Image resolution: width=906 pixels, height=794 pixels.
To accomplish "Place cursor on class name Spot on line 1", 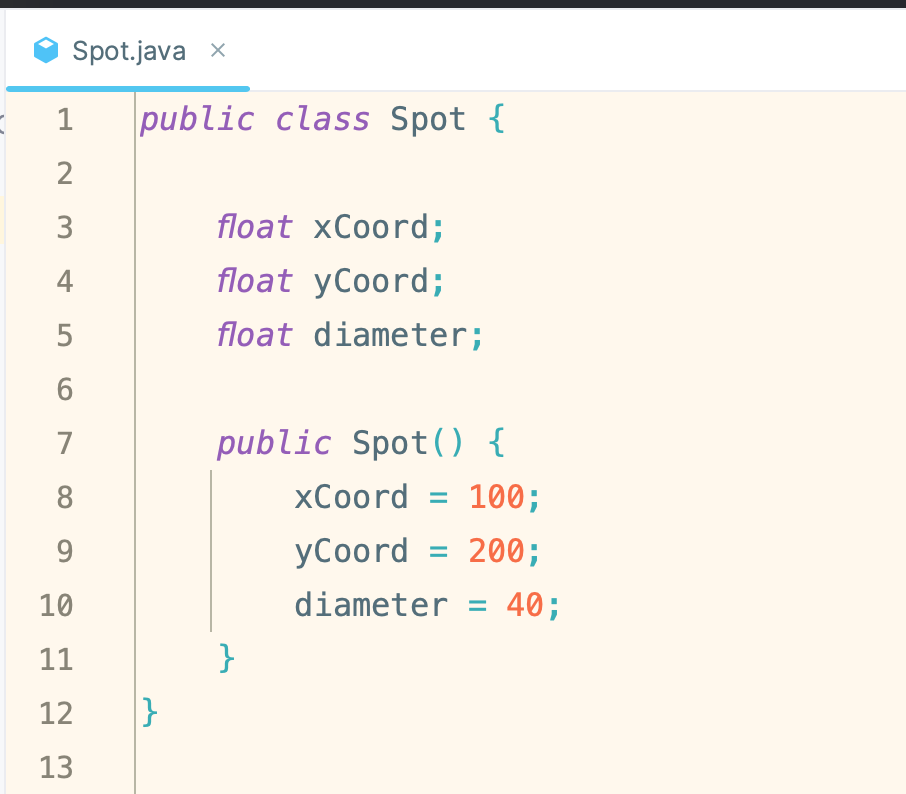I will [x=428, y=120].
